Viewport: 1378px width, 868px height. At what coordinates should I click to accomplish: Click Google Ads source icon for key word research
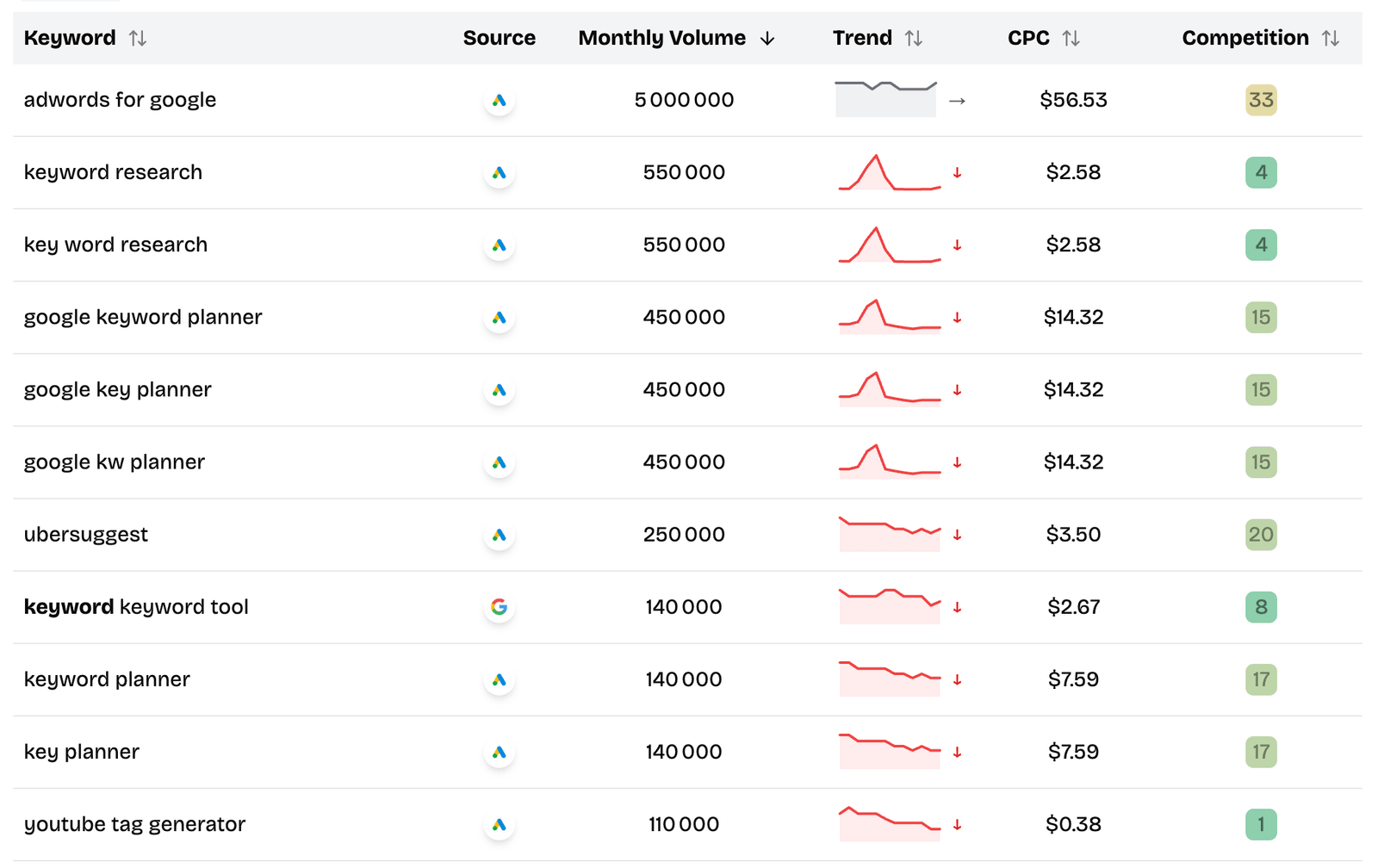point(499,245)
